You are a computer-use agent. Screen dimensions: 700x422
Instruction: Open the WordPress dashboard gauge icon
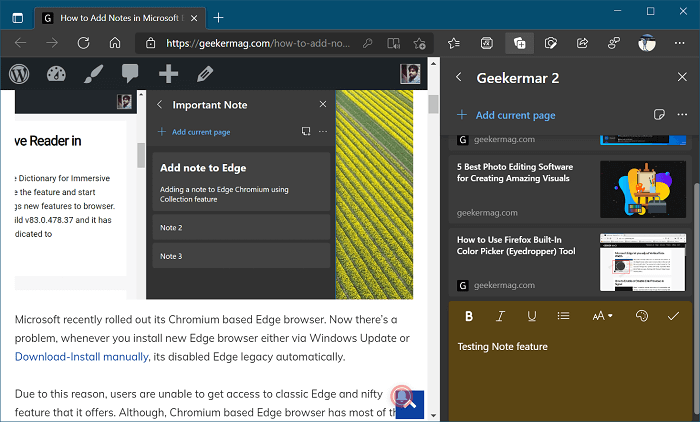tap(56, 74)
